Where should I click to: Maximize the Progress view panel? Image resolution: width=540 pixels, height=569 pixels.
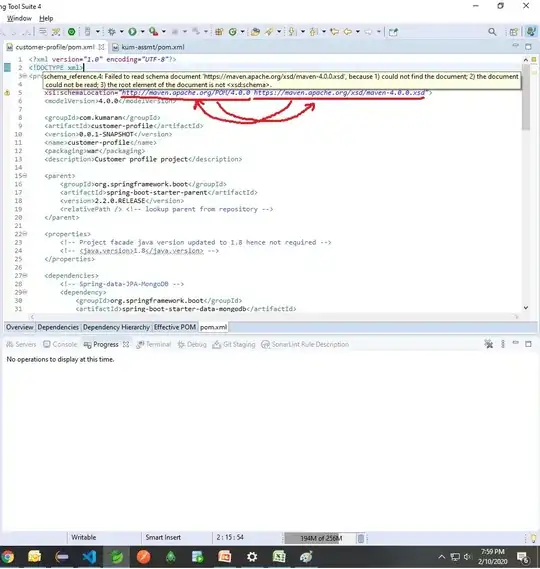pyautogui.click(x=528, y=344)
